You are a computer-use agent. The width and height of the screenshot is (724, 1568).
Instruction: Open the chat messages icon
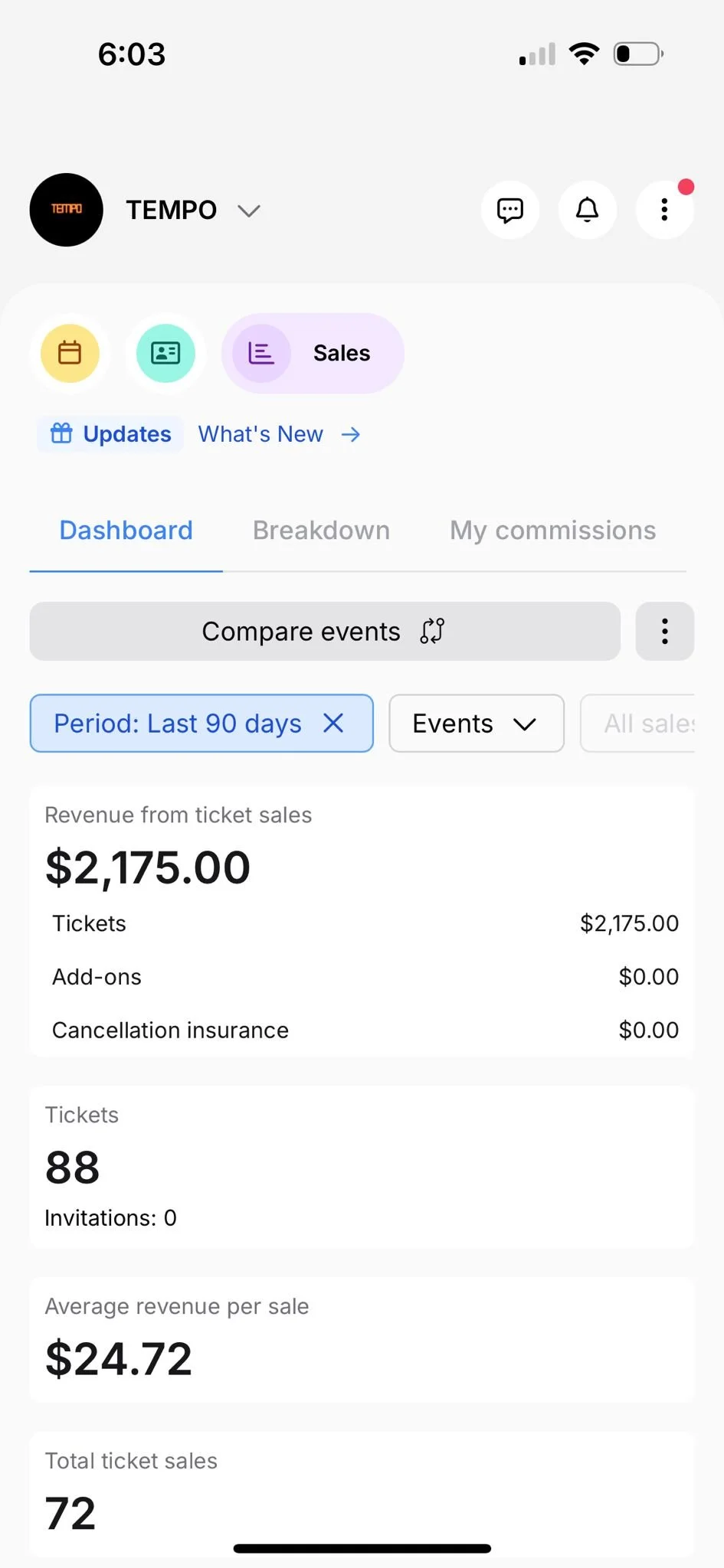point(509,210)
